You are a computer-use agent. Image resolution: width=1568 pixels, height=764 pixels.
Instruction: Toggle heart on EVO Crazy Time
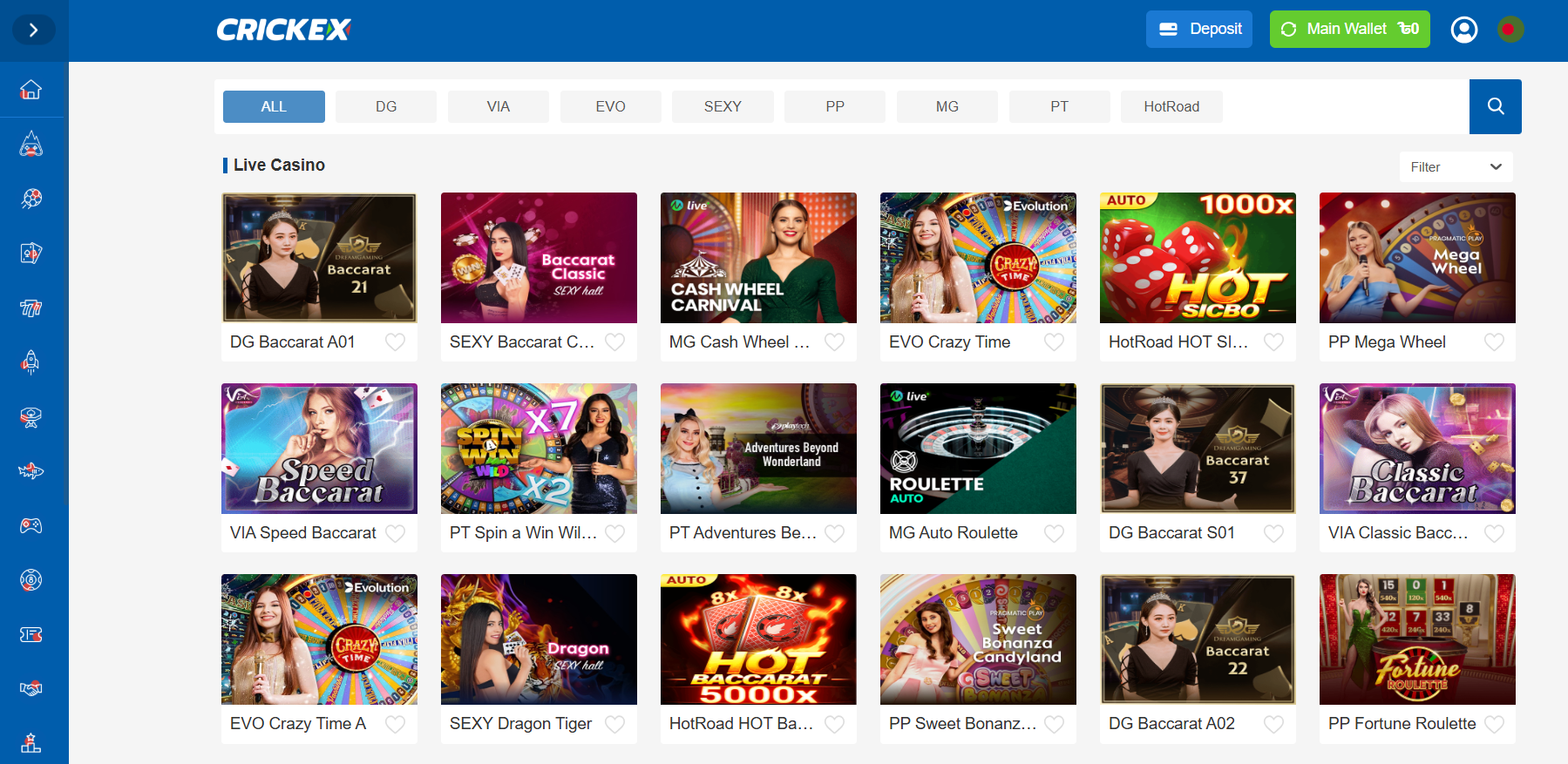pyautogui.click(x=1054, y=342)
